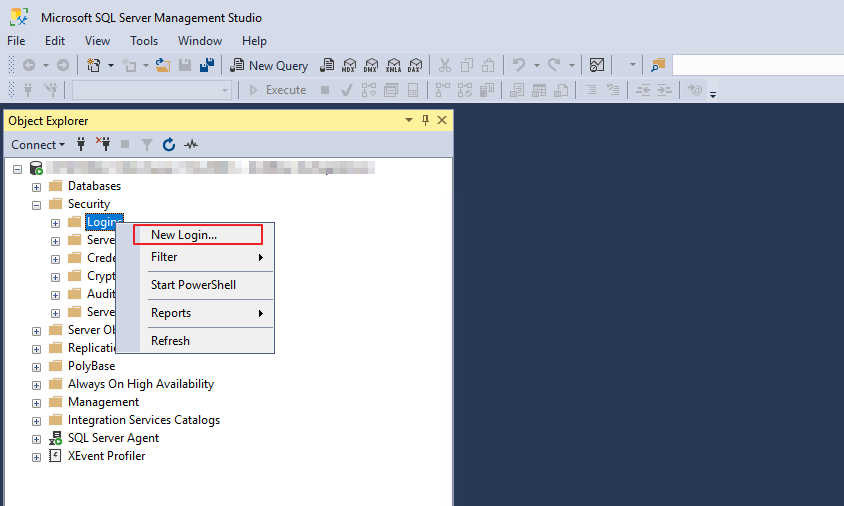Click Object Explorer Activity Monitor pulse icon
Image resolution: width=844 pixels, height=506 pixels.
191,144
